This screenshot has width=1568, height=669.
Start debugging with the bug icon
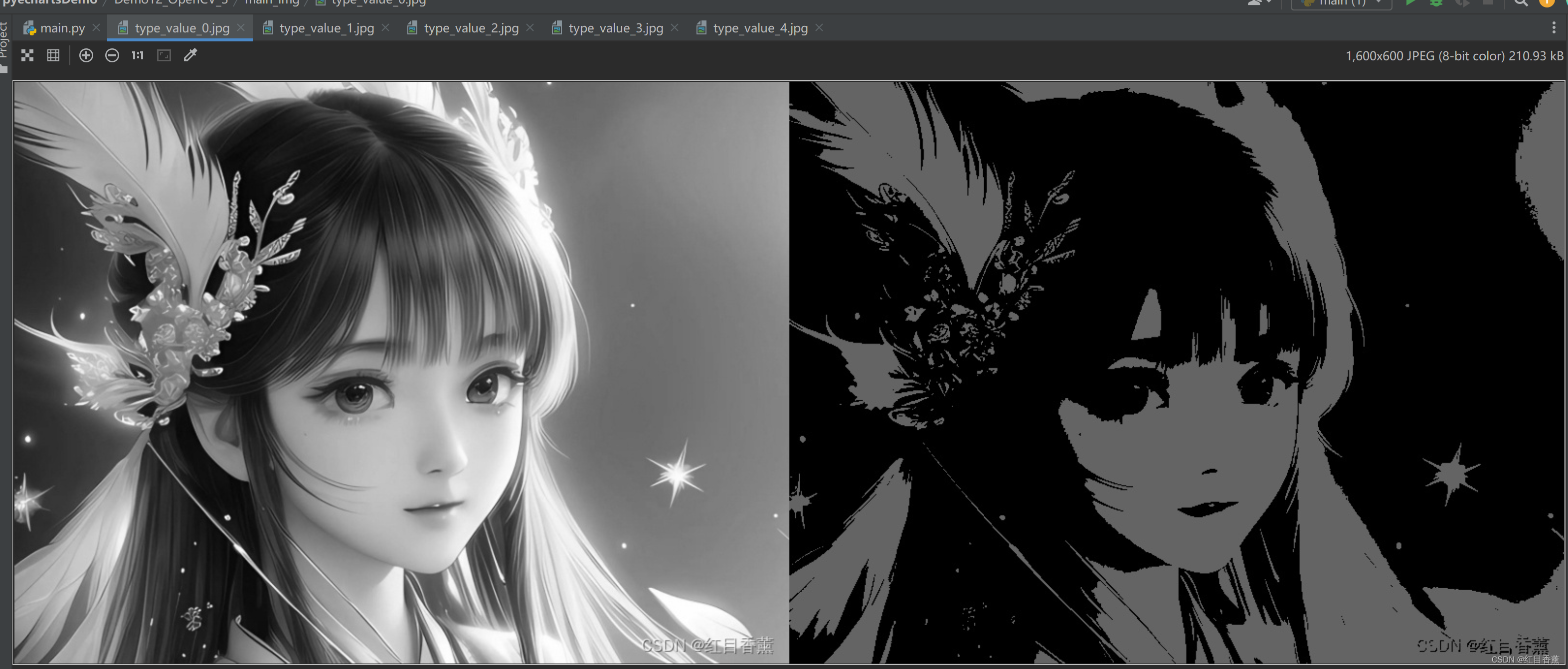tap(1436, 2)
